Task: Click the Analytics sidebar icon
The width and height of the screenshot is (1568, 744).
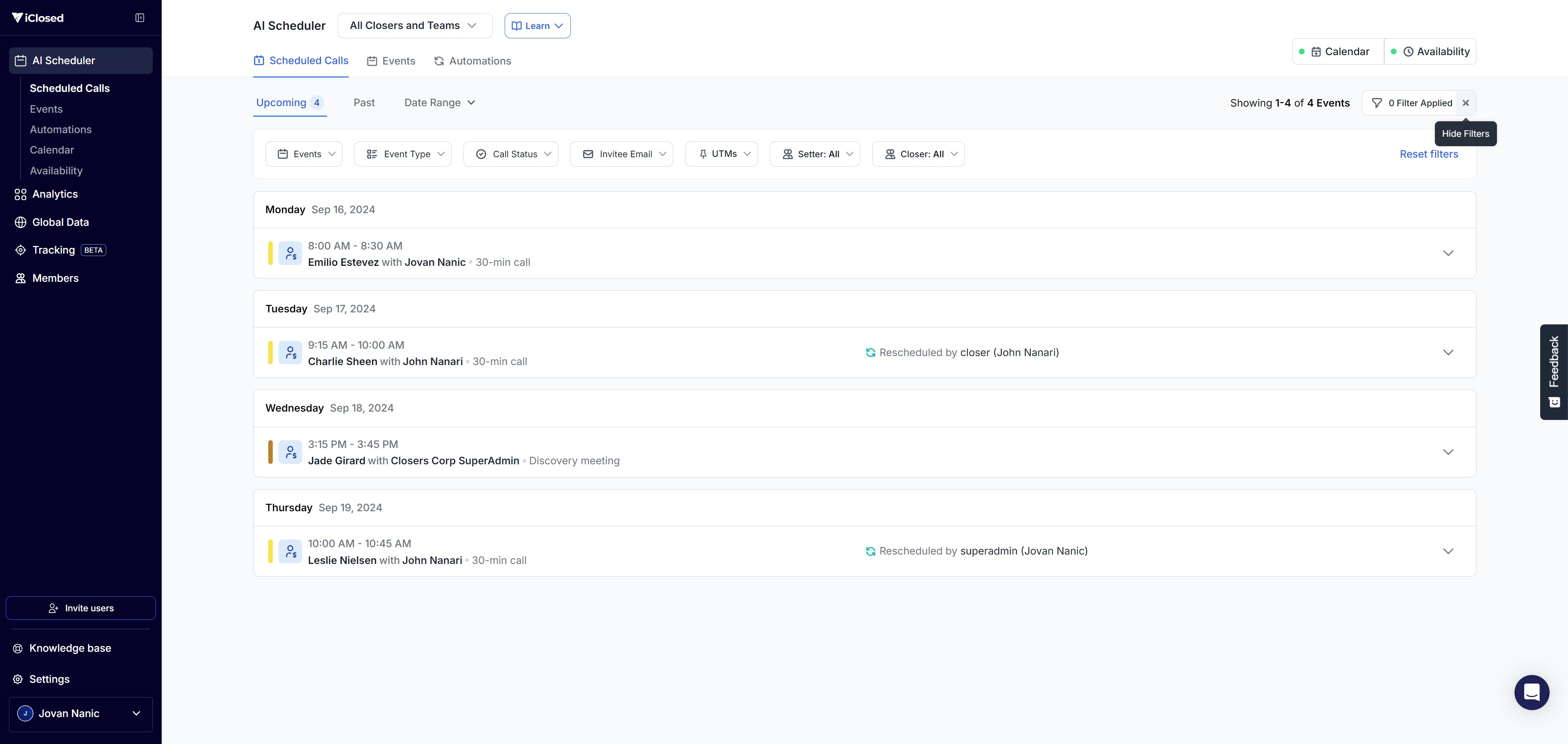Action: click(x=20, y=194)
